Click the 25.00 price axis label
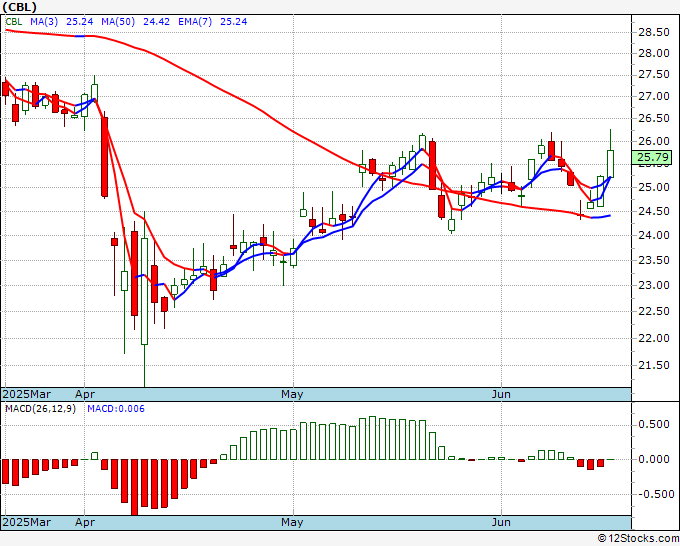The image size is (680, 546). point(654,188)
